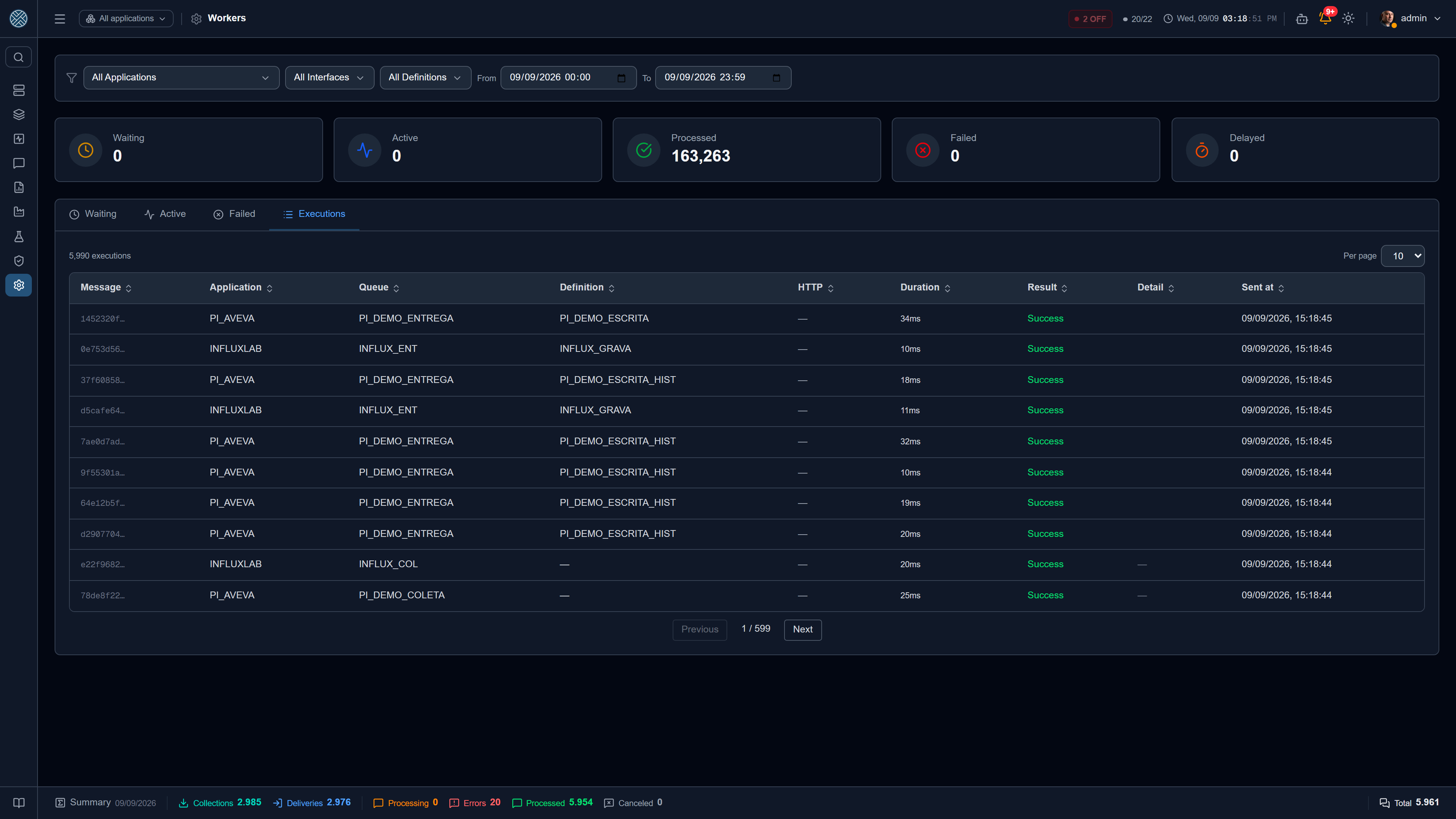
Task: Open the servers icon in sidebar
Action: pyautogui.click(x=19, y=91)
